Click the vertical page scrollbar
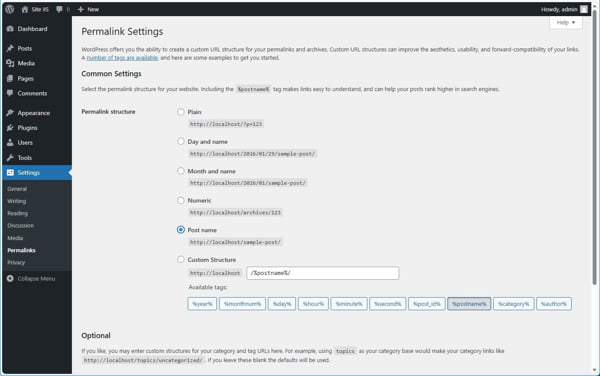 point(594,147)
